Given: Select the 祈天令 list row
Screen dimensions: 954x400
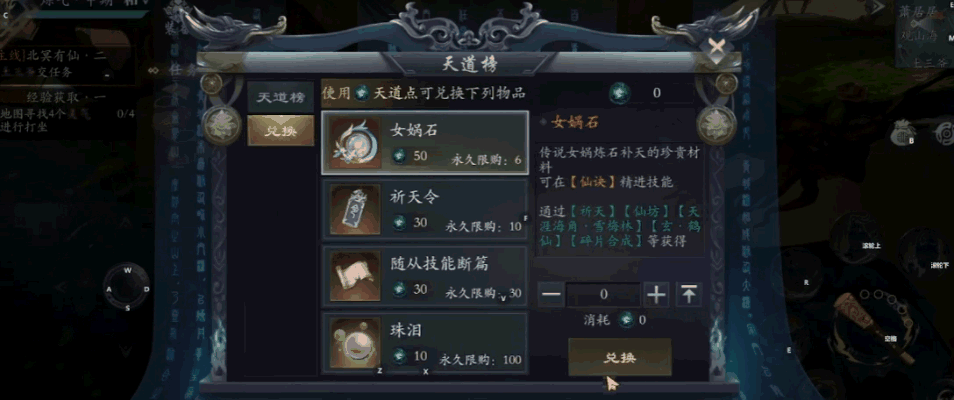Looking at the screenshot, I should click(424, 209).
